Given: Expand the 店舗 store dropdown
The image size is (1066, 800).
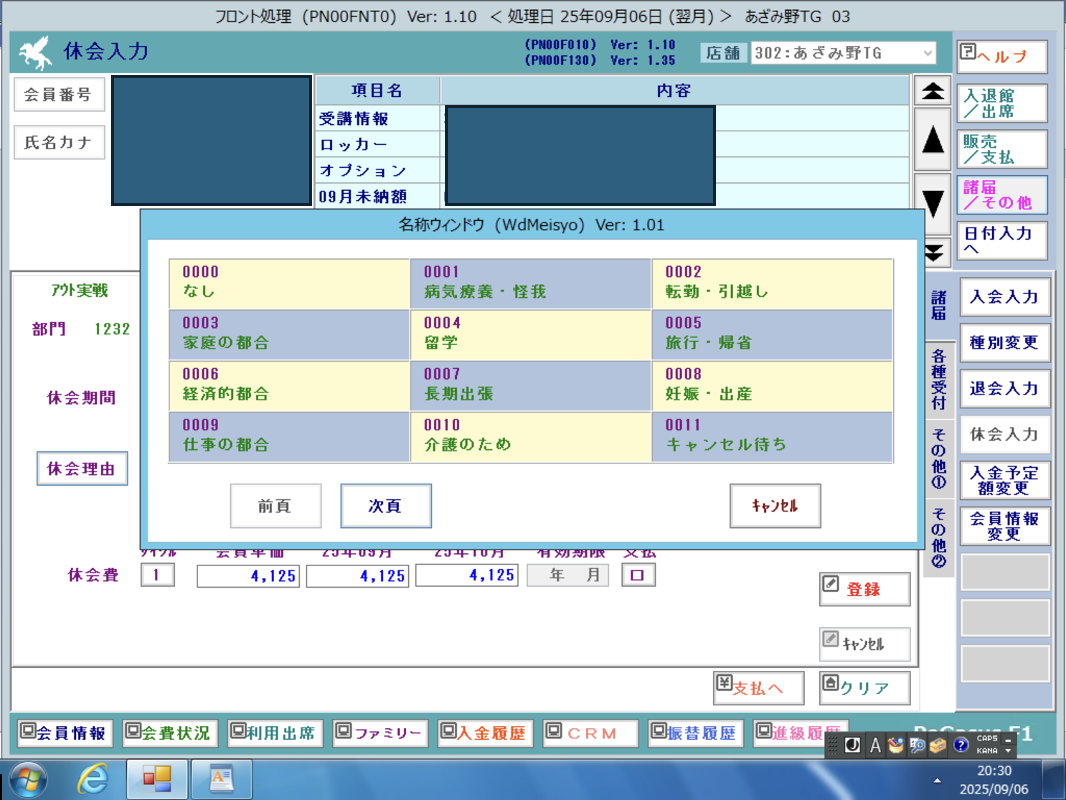Looking at the screenshot, I should [x=928, y=53].
